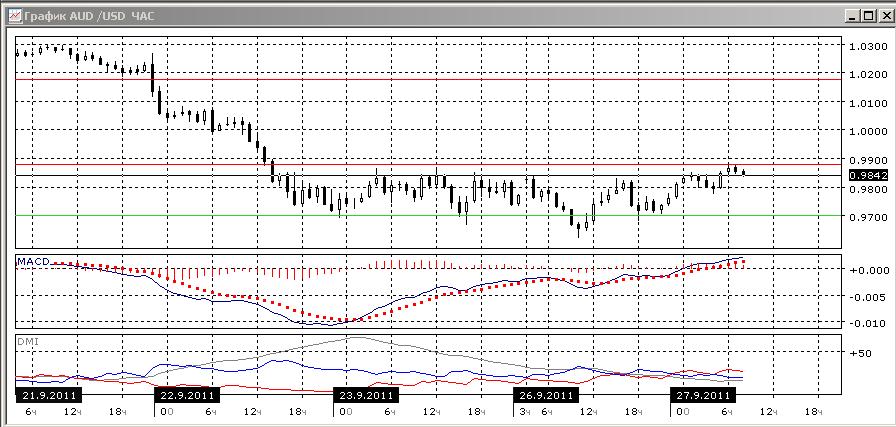The height and width of the screenshot is (427, 896).
Task: Click the +0.000 MACD scale label
Action: click(x=869, y=270)
